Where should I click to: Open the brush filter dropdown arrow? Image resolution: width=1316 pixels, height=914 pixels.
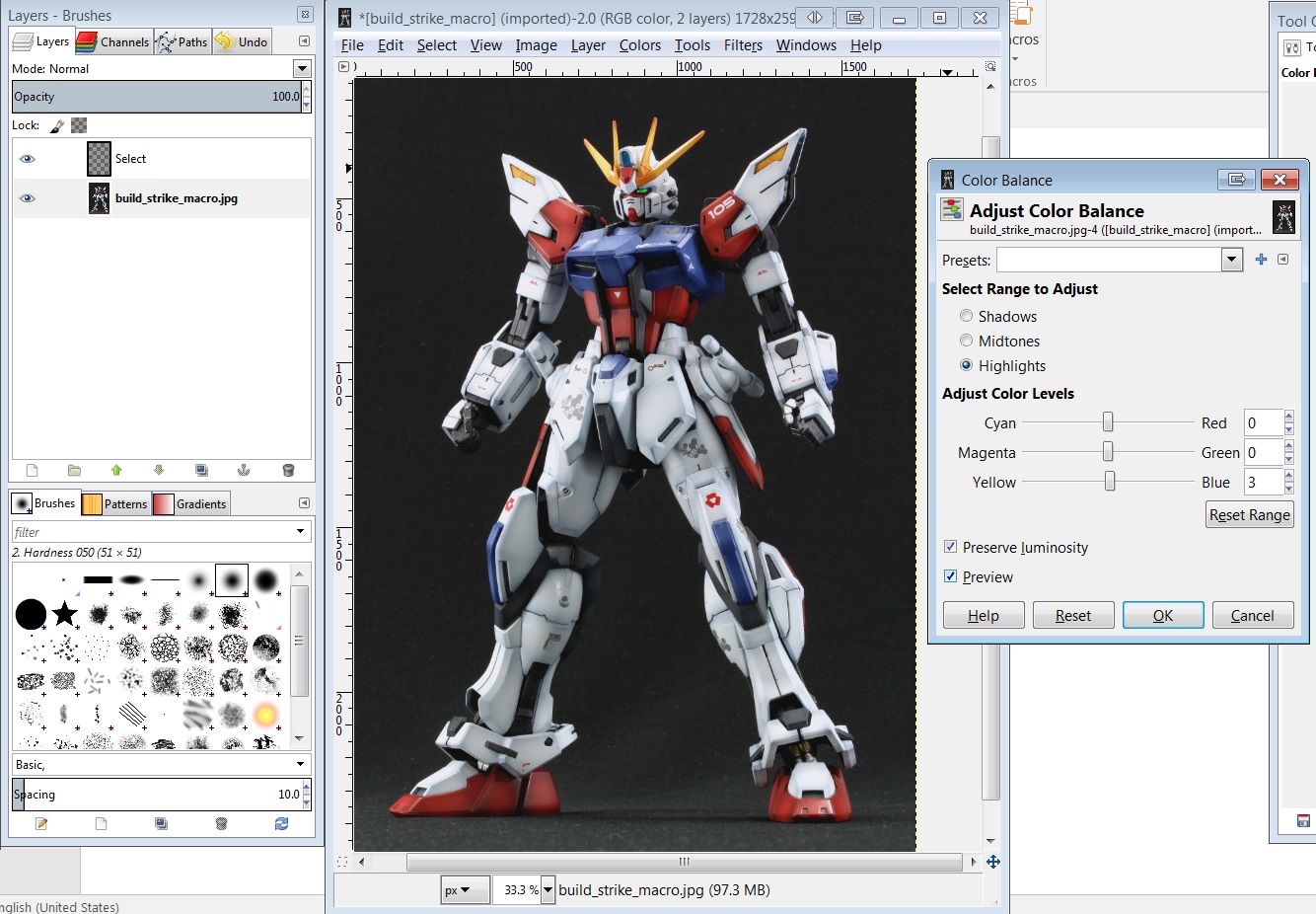tap(301, 532)
